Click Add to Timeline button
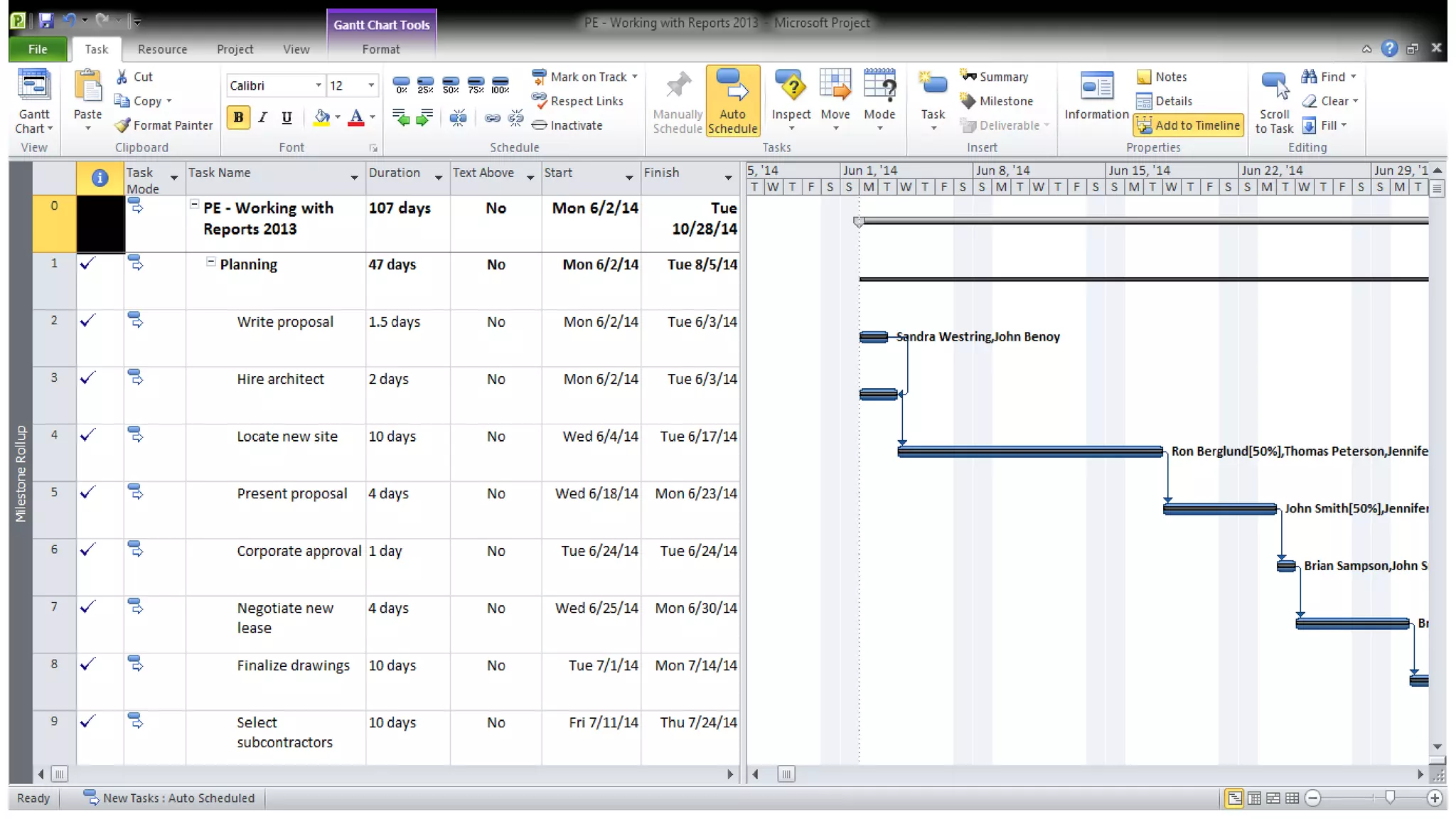 click(x=1189, y=125)
